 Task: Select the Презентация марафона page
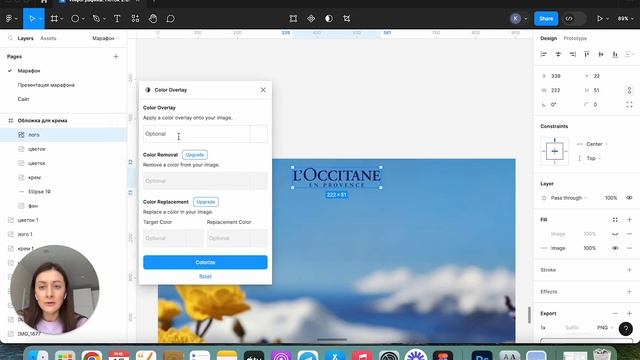(x=46, y=85)
